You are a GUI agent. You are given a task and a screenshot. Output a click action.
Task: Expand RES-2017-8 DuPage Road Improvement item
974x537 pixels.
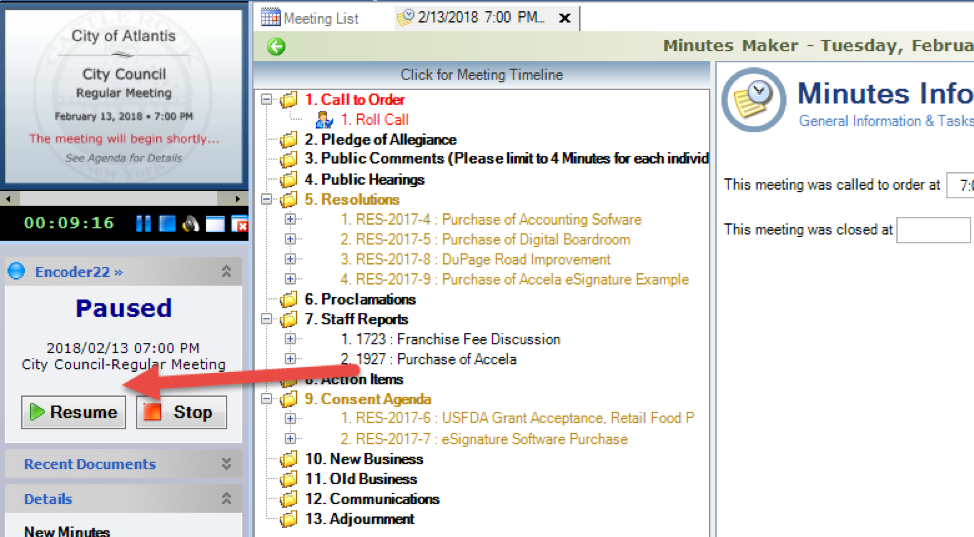click(x=290, y=259)
